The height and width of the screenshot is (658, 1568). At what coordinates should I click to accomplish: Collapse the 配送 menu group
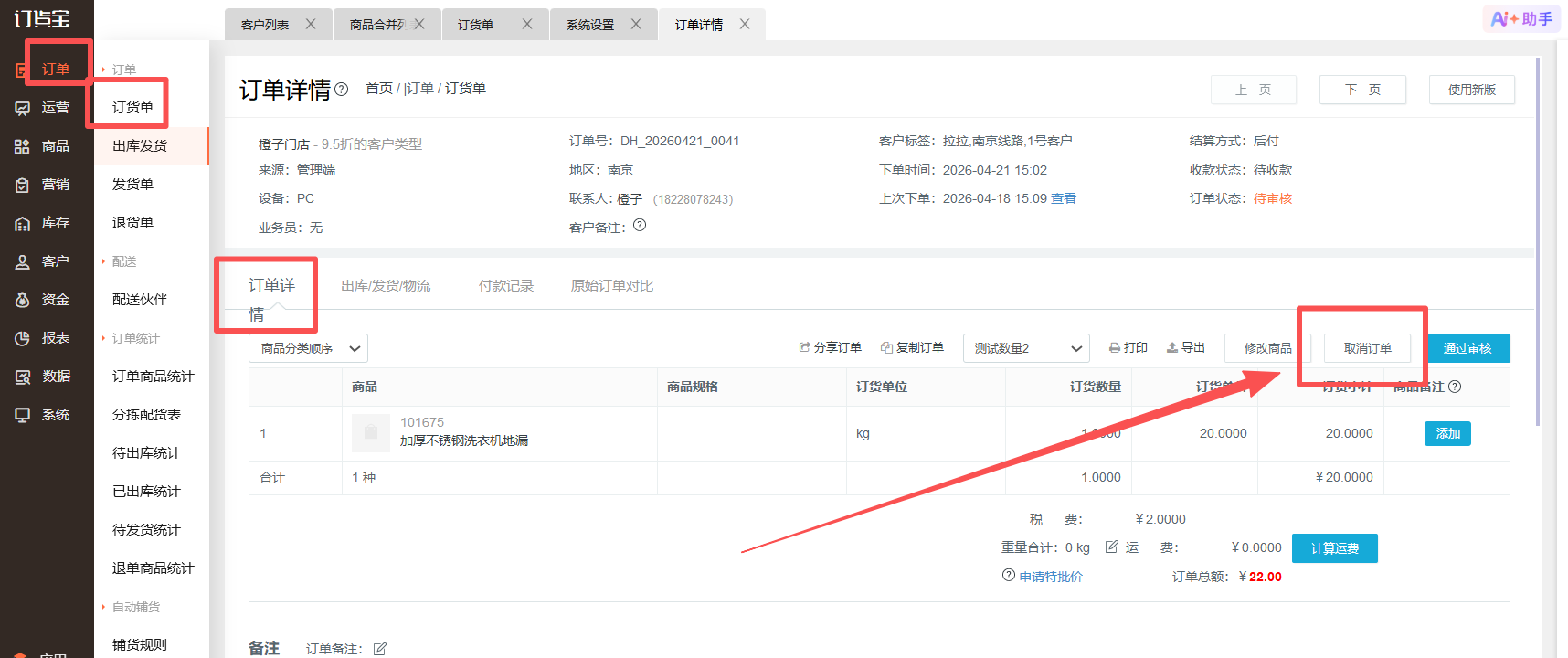119,261
